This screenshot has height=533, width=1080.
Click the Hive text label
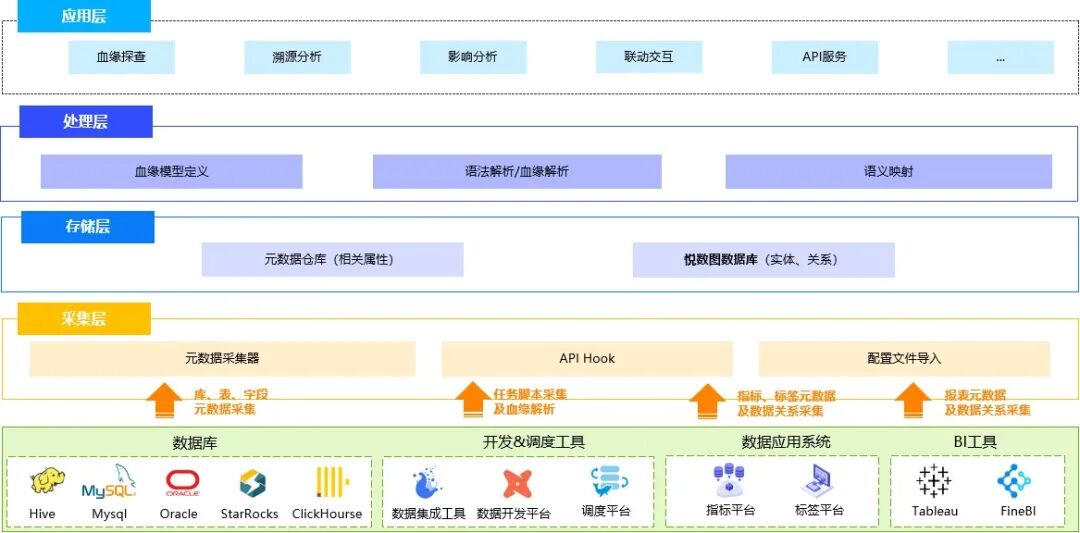42,514
